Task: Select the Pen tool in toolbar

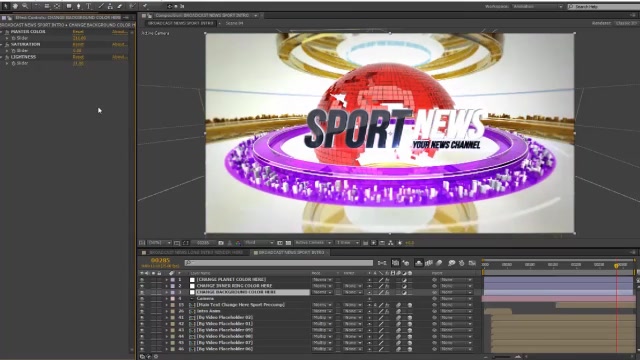Action: (78, 6)
